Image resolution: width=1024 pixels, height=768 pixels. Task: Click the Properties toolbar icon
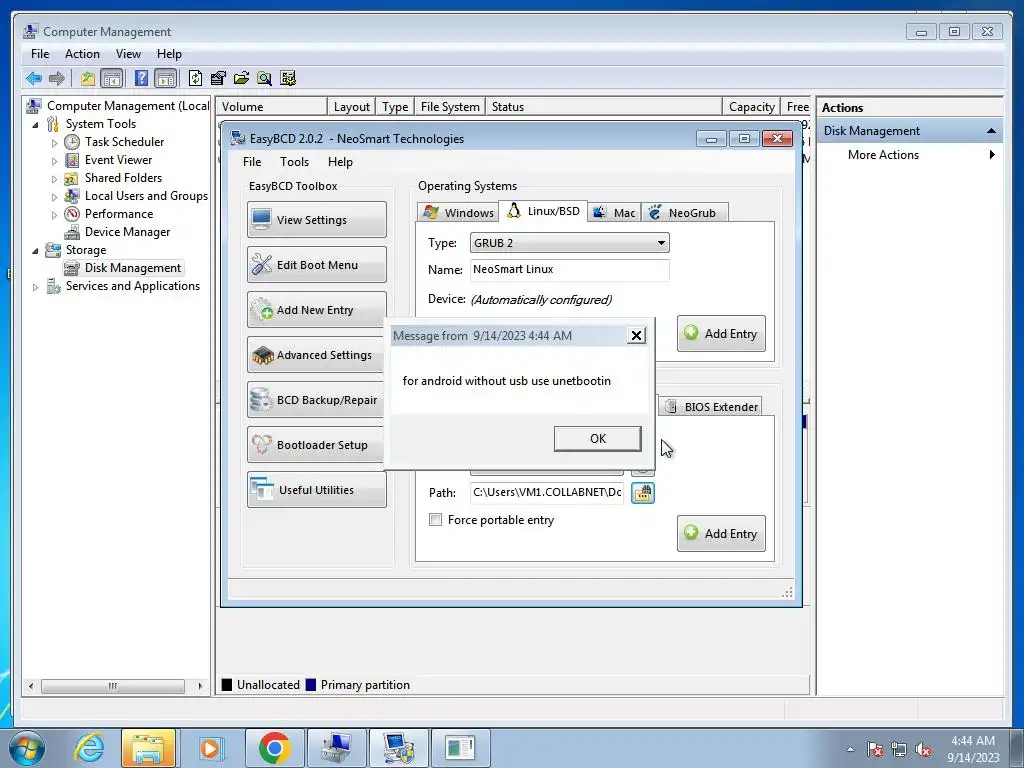tap(218, 78)
